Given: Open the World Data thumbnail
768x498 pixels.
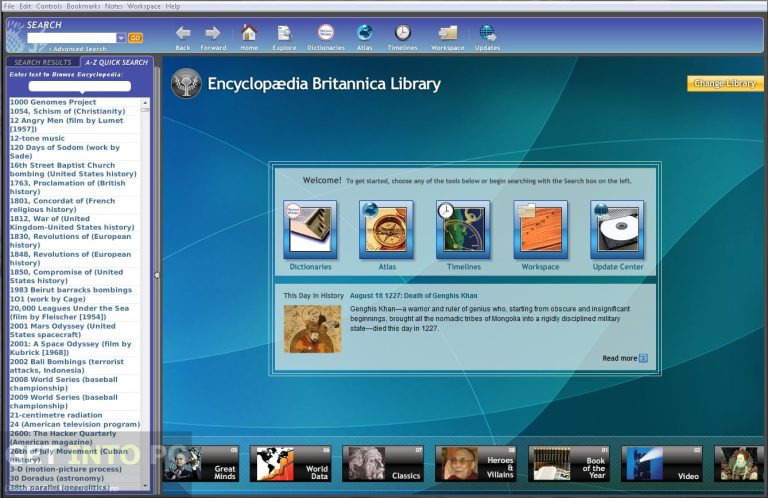Looking at the screenshot, I should click(x=290, y=464).
